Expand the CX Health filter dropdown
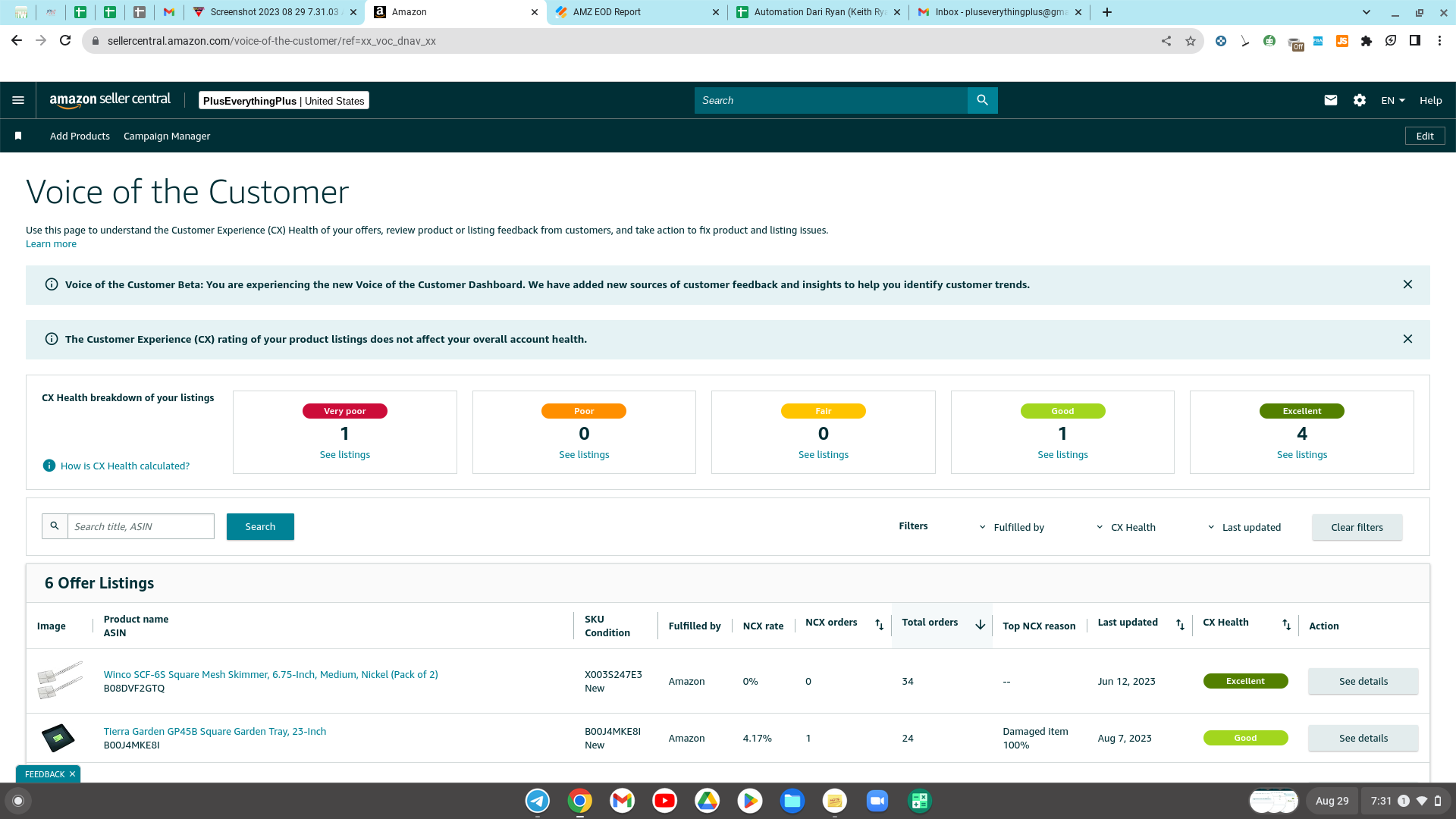The image size is (1456, 819). click(1126, 527)
